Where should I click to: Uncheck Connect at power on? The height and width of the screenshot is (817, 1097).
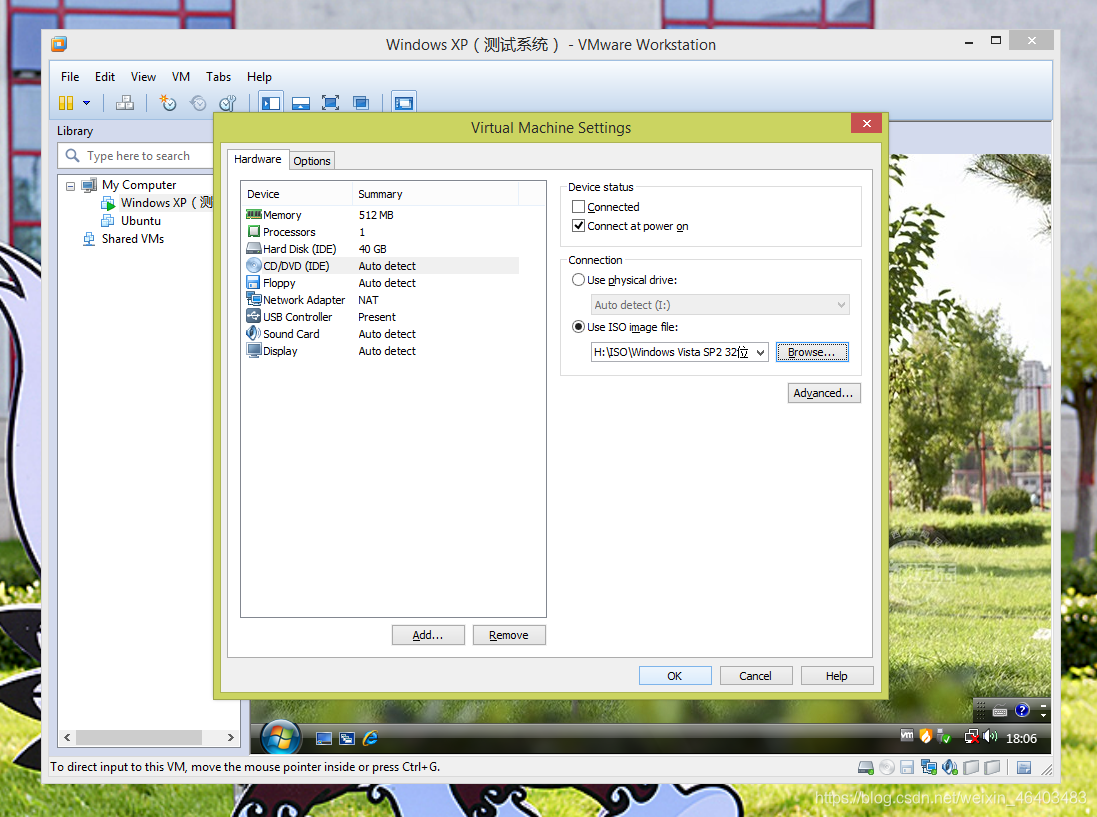(579, 226)
